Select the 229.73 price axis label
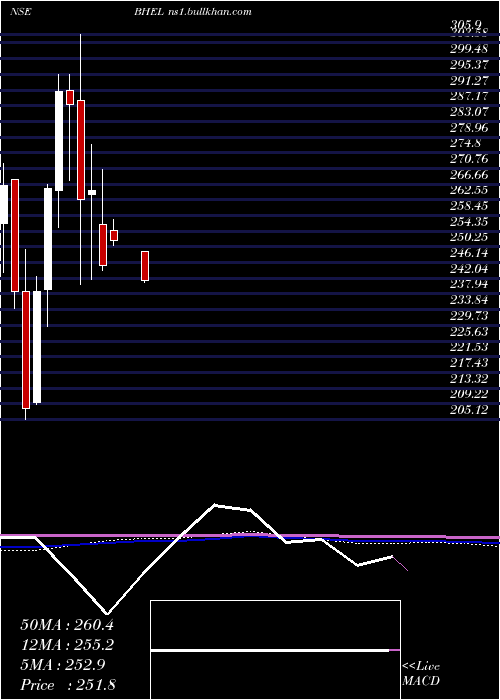This screenshot has height=700, width=500. point(469,316)
